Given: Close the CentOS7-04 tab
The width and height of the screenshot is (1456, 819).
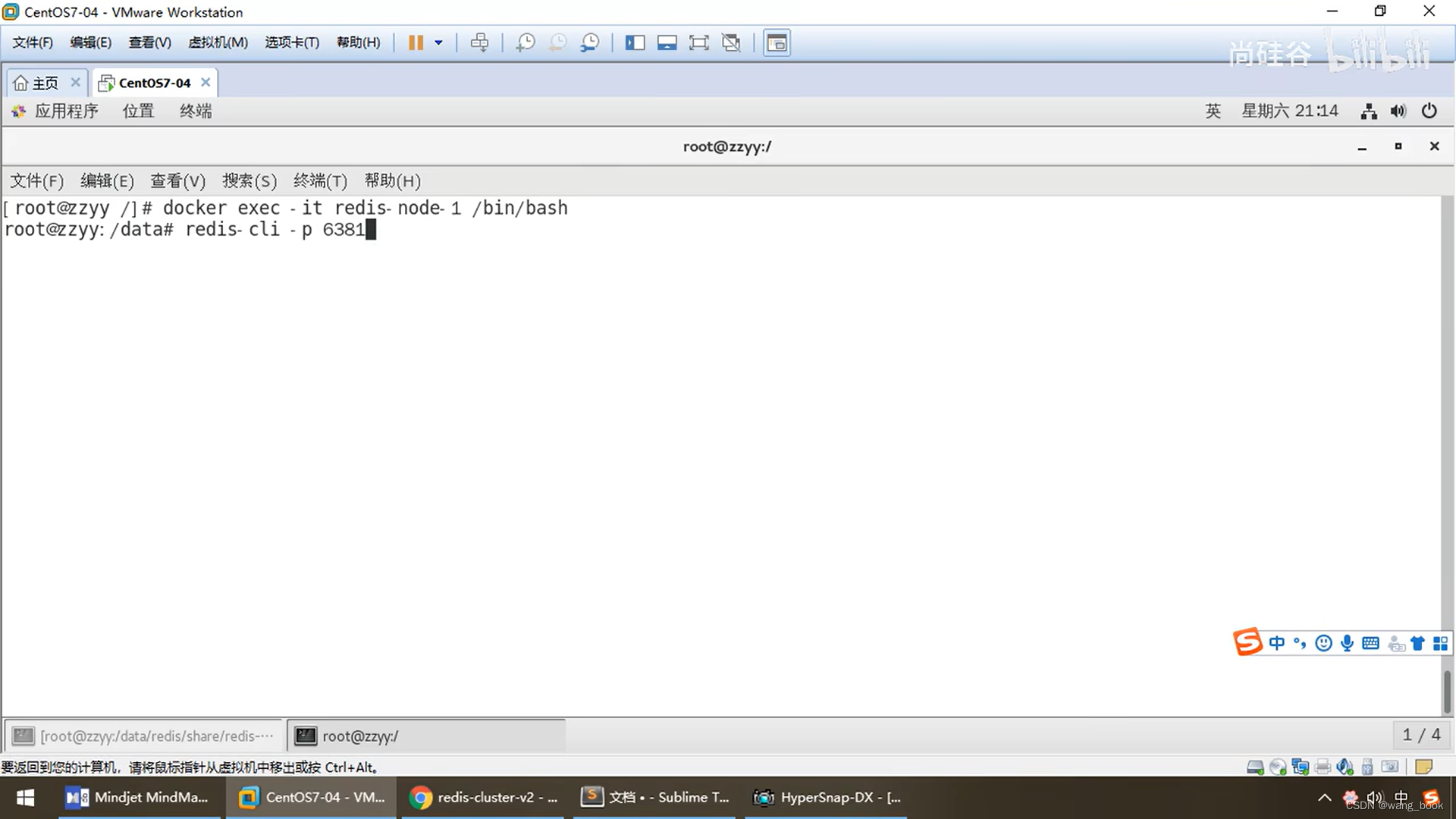Looking at the screenshot, I should (206, 82).
